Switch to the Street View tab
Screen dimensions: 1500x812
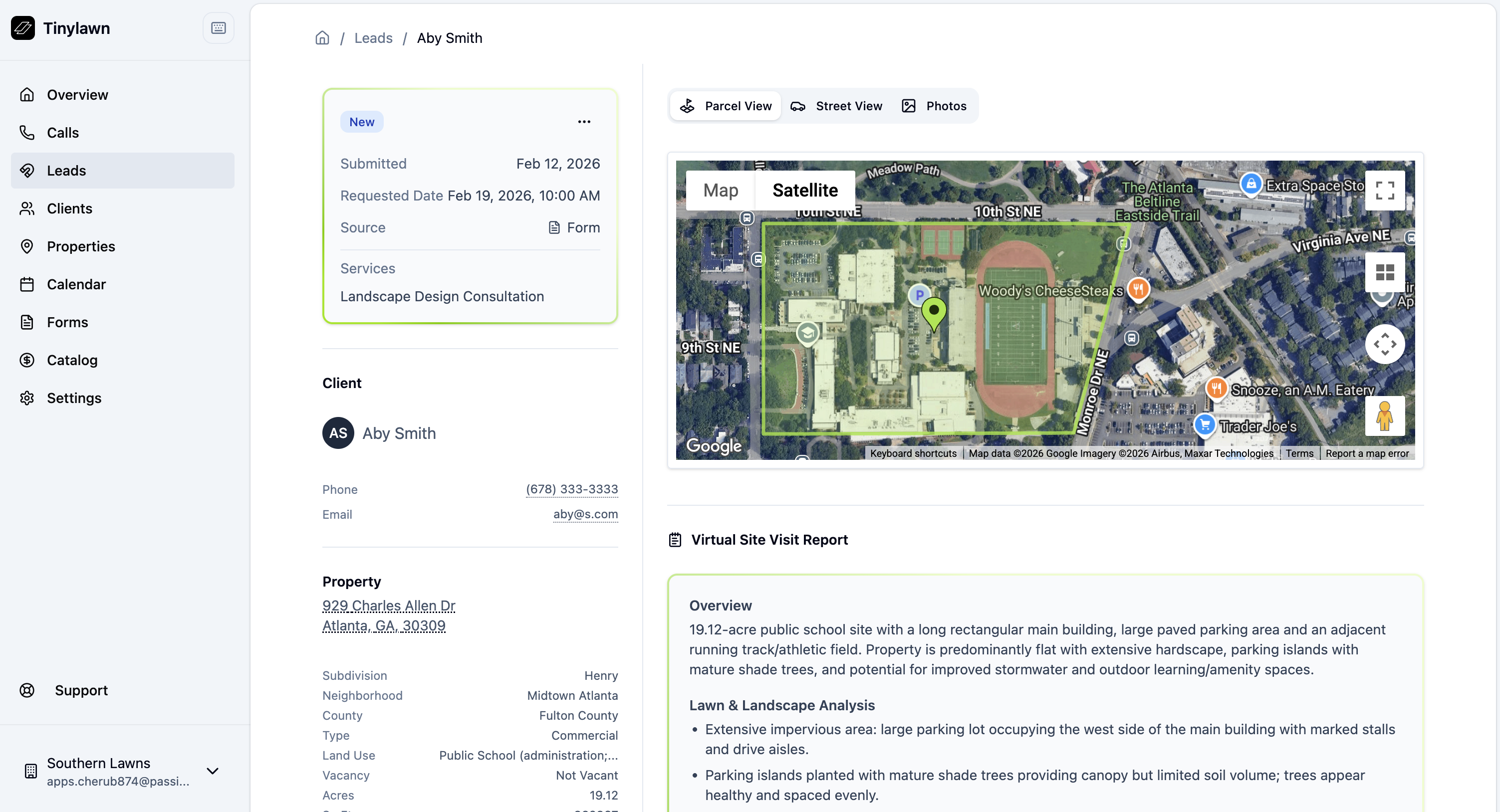click(836, 106)
